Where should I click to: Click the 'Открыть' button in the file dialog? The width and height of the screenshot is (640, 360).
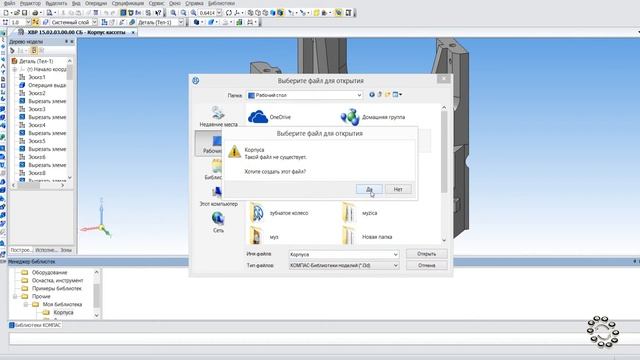(x=427, y=254)
